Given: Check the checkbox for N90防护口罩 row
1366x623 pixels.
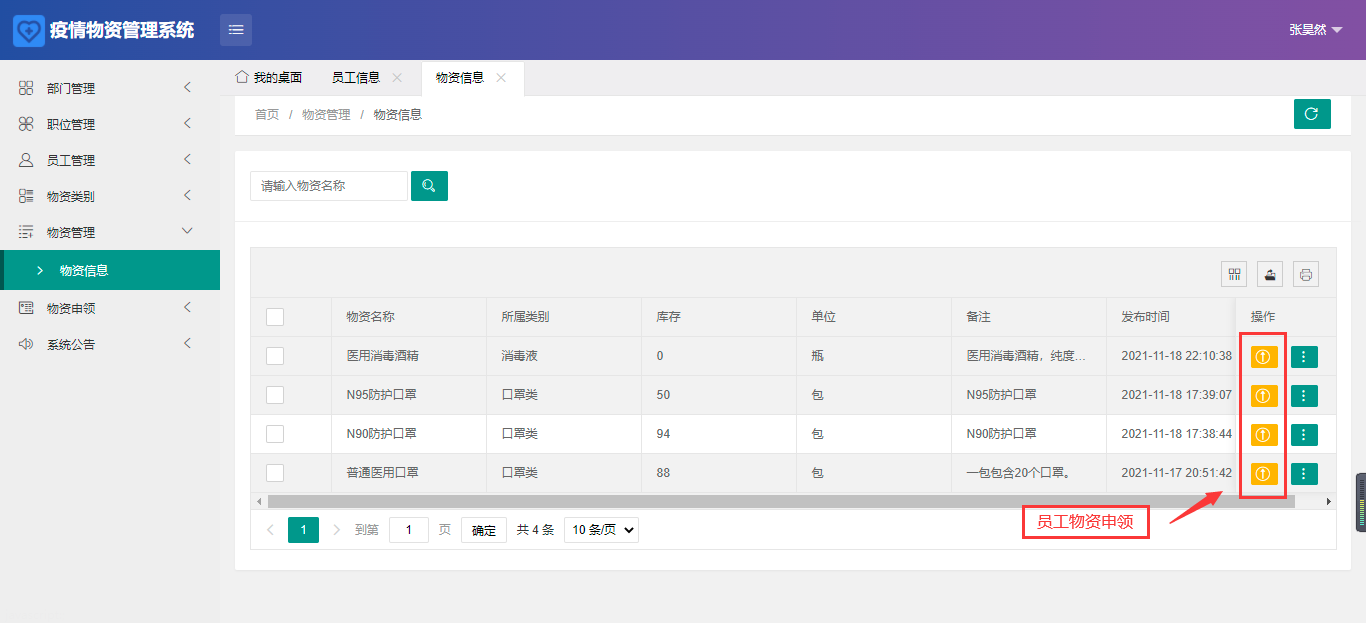Looking at the screenshot, I should click(275, 434).
